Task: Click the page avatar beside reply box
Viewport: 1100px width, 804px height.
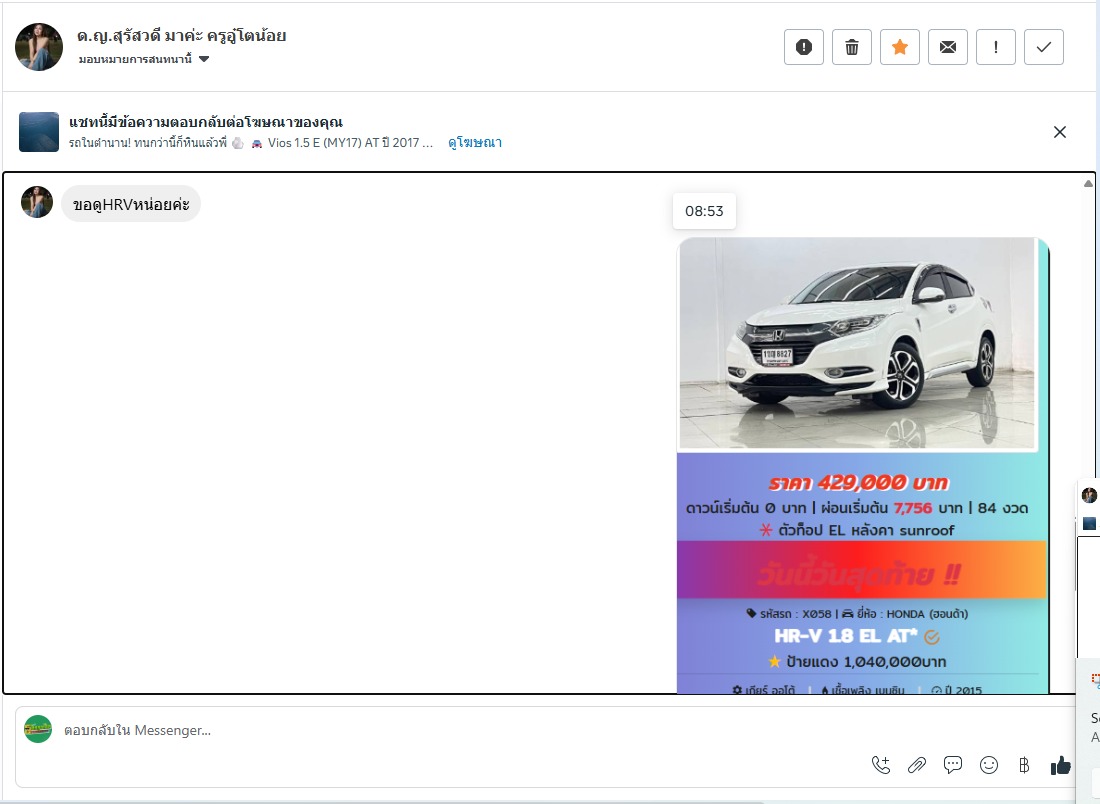Action: pyautogui.click(x=38, y=729)
